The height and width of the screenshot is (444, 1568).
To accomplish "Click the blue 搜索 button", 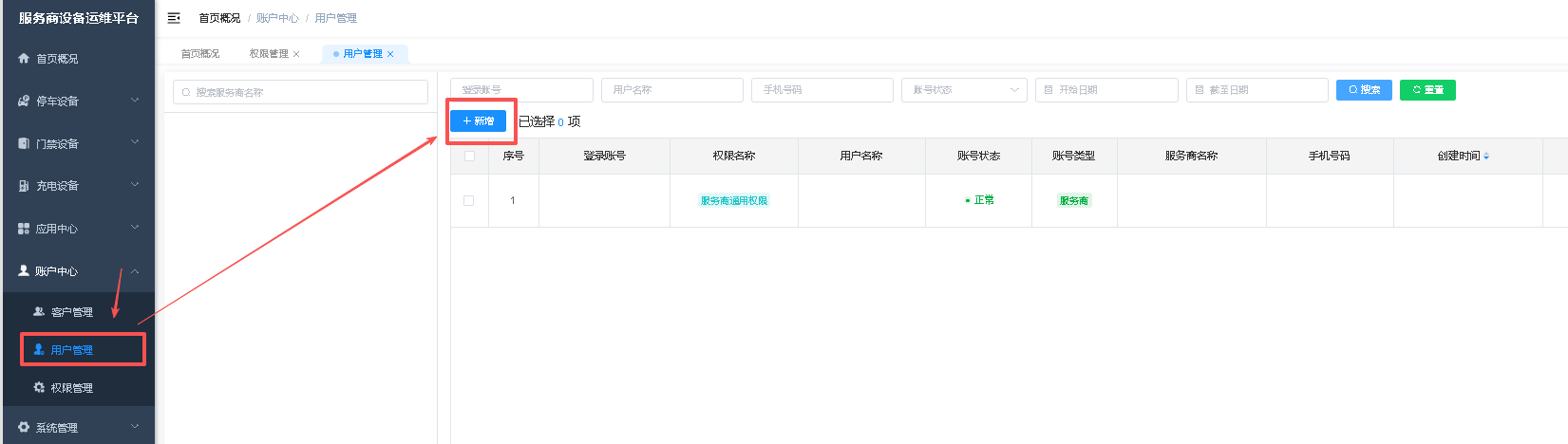I will (1364, 90).
